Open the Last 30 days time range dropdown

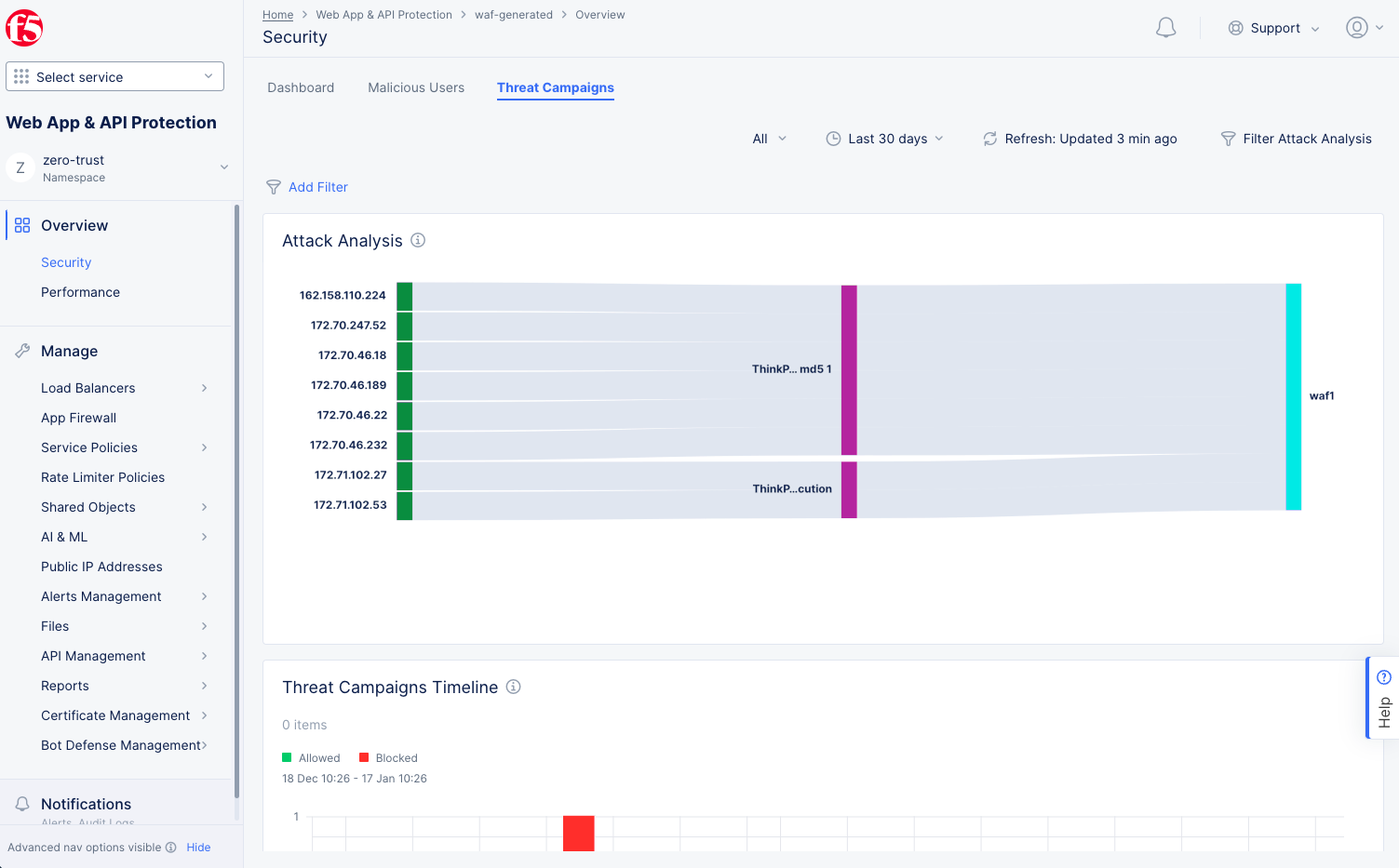(884, 139)
